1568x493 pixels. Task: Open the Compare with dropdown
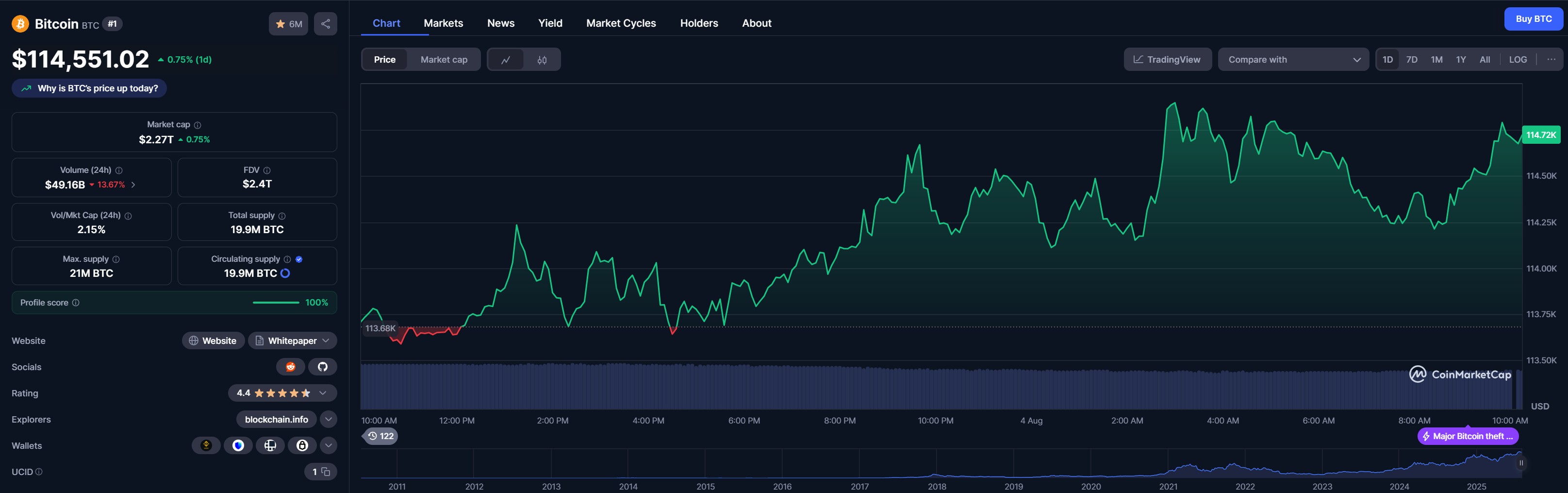click(1293, 59)
